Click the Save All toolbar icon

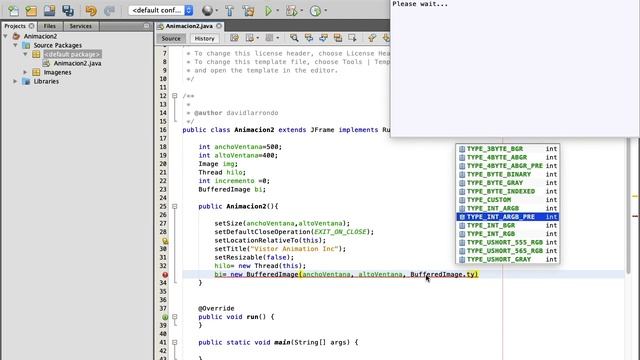point(68,11)
